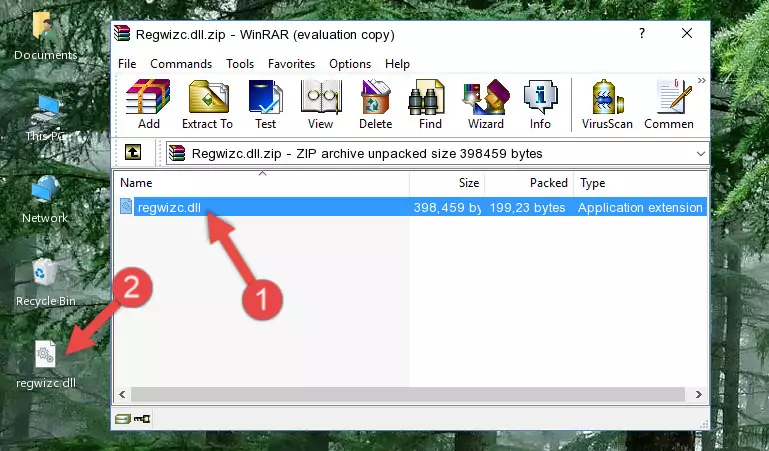Open the View file tool
Image resolution: width=769 pixels, height=451 pixels.
(x=321, y=104)
